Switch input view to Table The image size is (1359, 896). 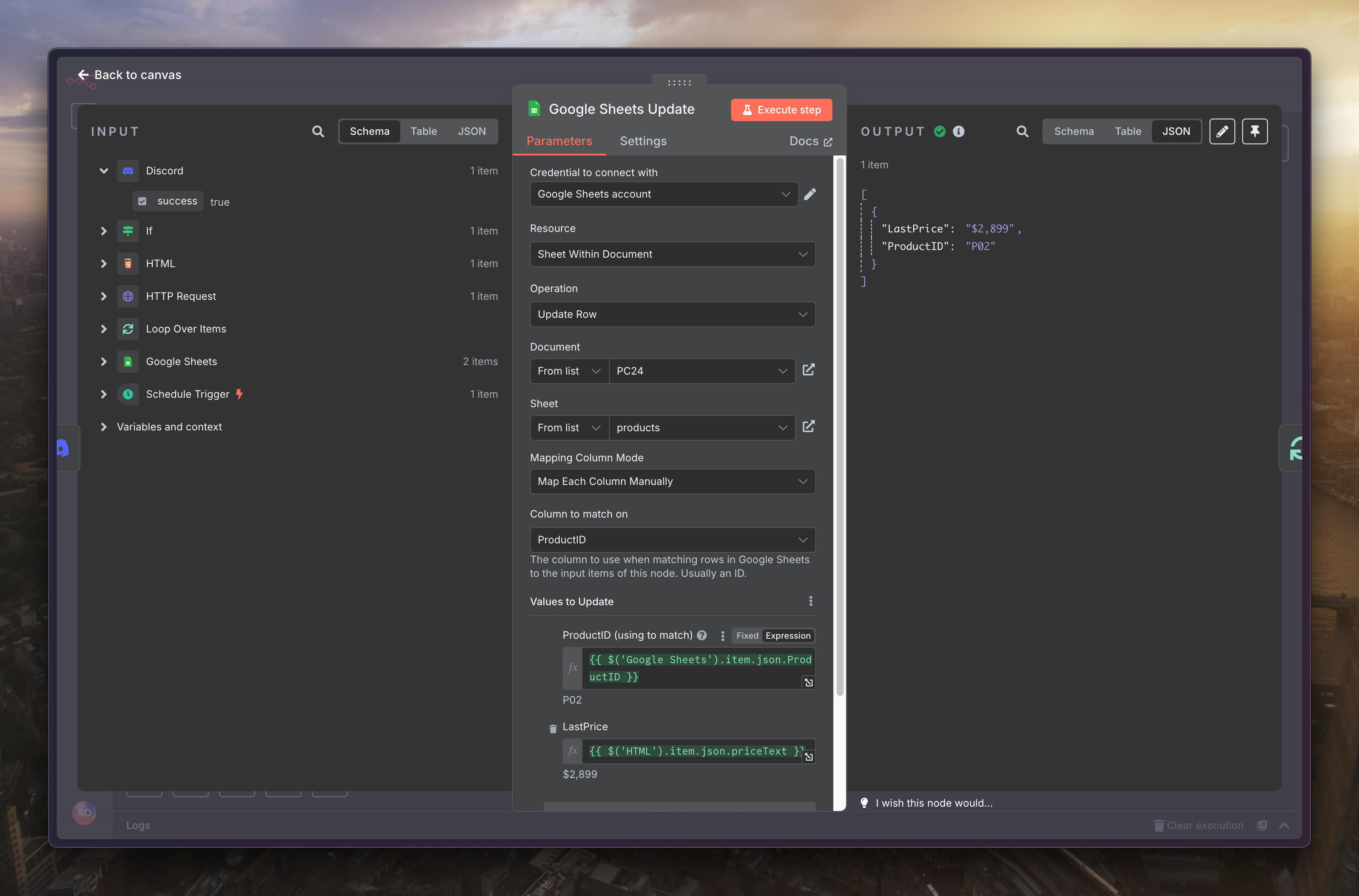[424, 131]
